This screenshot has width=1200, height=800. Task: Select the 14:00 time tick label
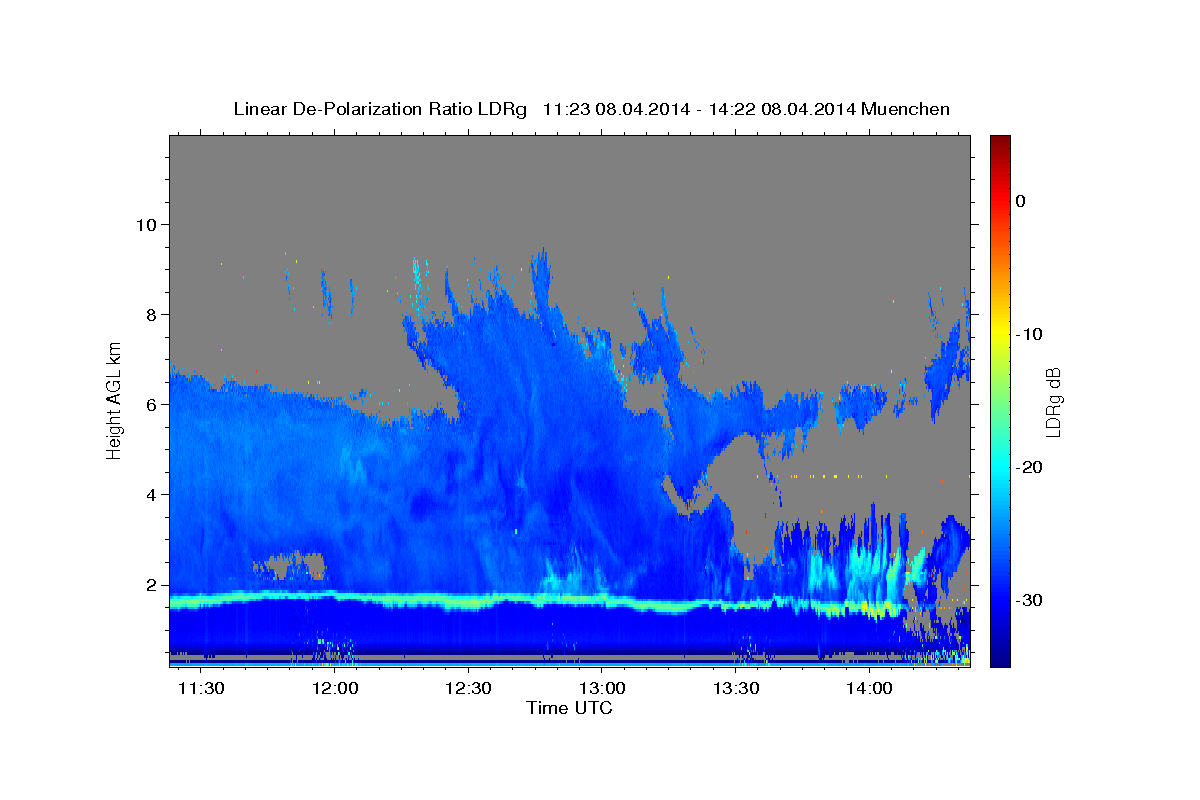coord(869,689)
